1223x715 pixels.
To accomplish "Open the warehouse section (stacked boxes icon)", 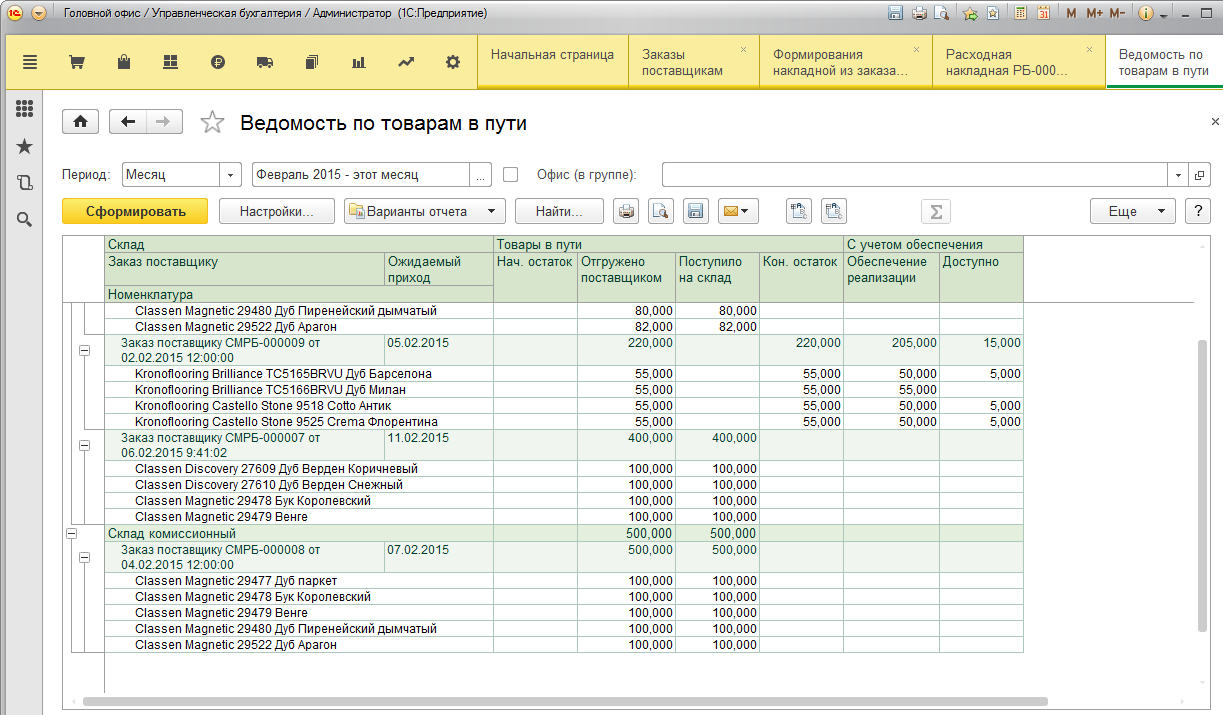I will 170,62.
